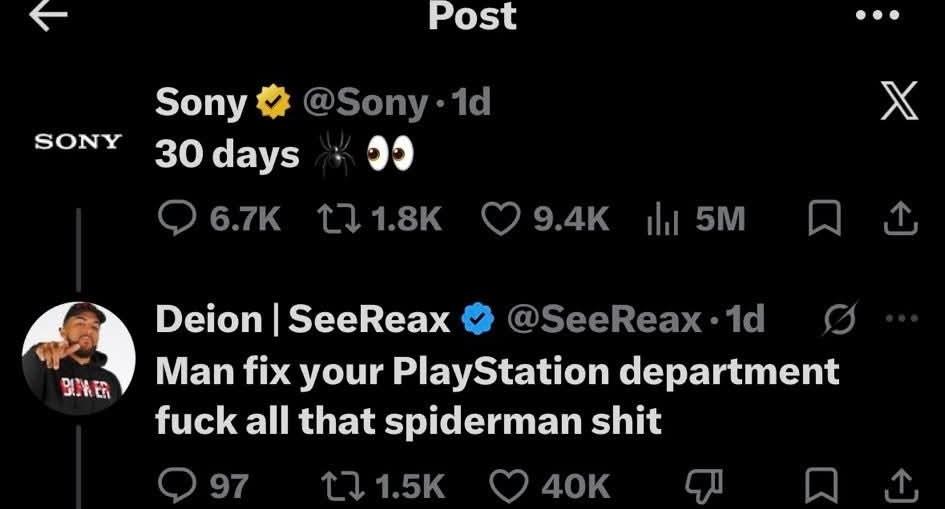Downvote the SeeReax reply with thumbs-down
This screenshot has height=509, width=945.
coord(705,486)
